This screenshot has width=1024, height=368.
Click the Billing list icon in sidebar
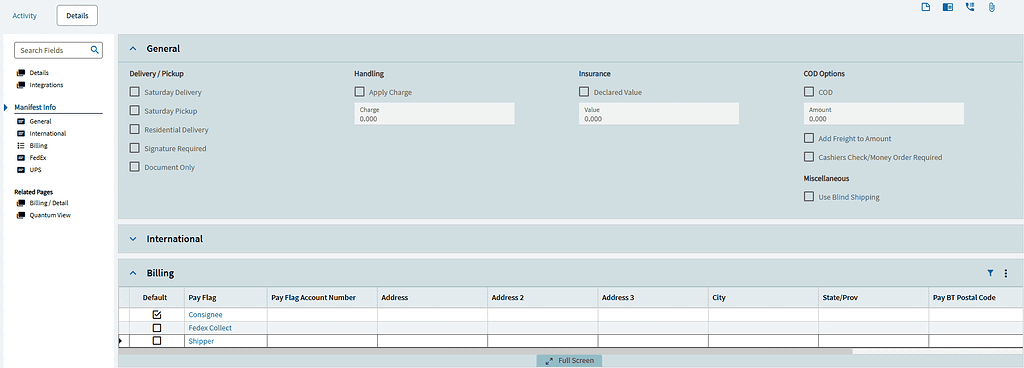21,146
